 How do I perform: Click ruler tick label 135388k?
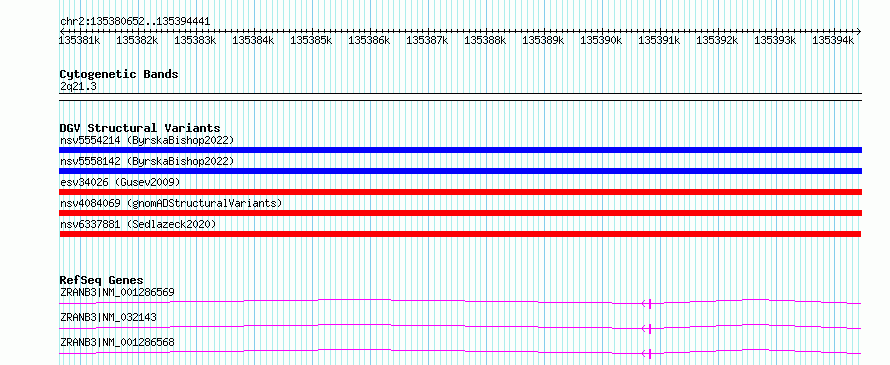click(x=485, y=40)
